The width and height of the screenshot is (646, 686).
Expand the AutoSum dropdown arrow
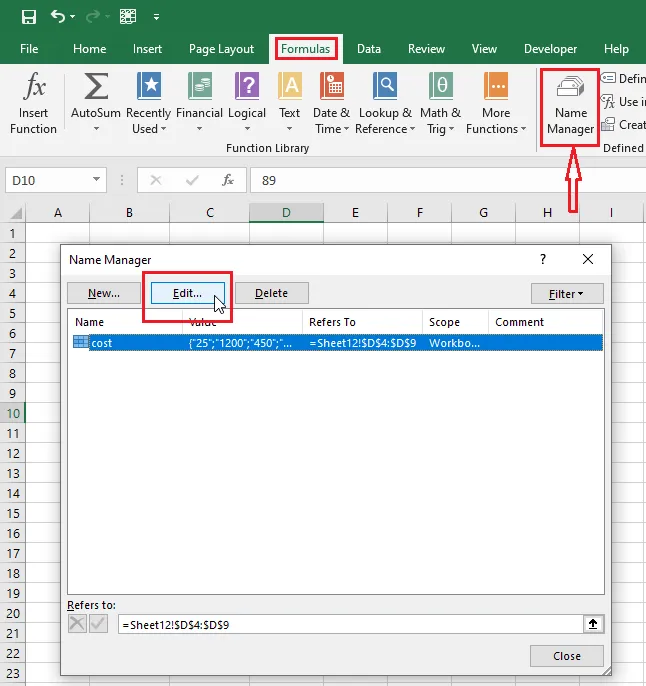click(96, 129)
